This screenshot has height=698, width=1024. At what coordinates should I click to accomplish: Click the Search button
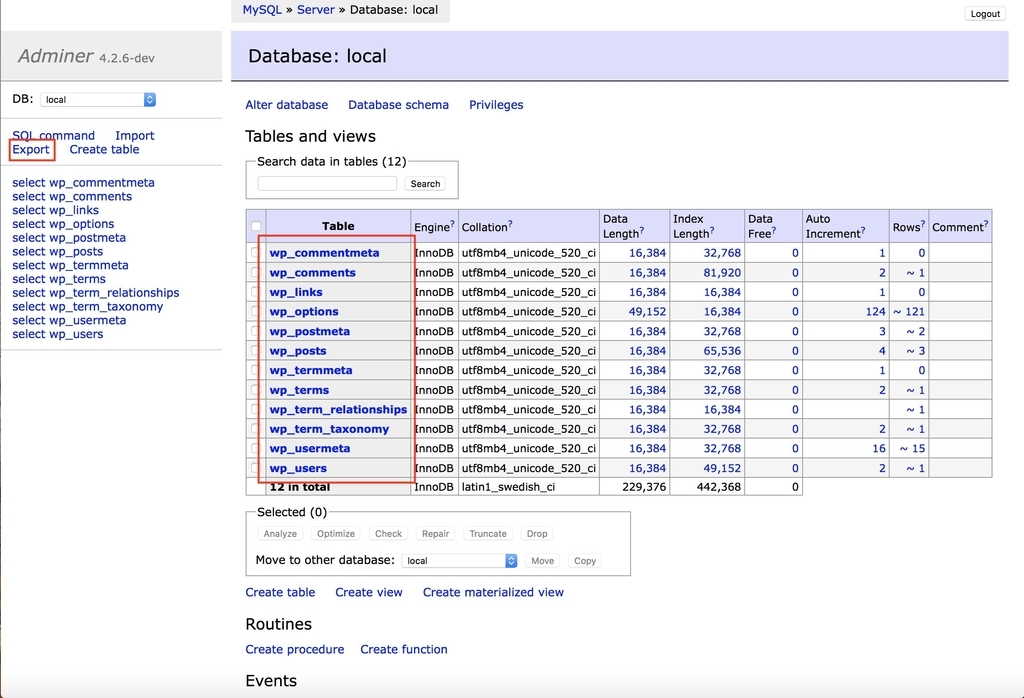(x=425, y=183)
